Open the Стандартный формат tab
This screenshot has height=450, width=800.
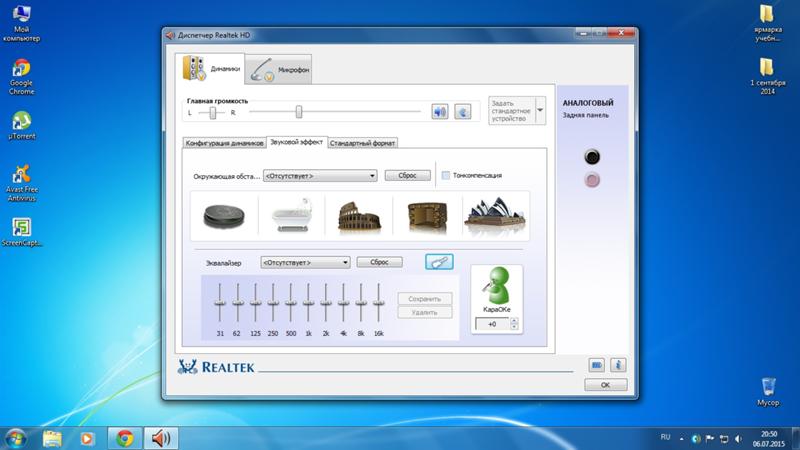coord(362,143)
